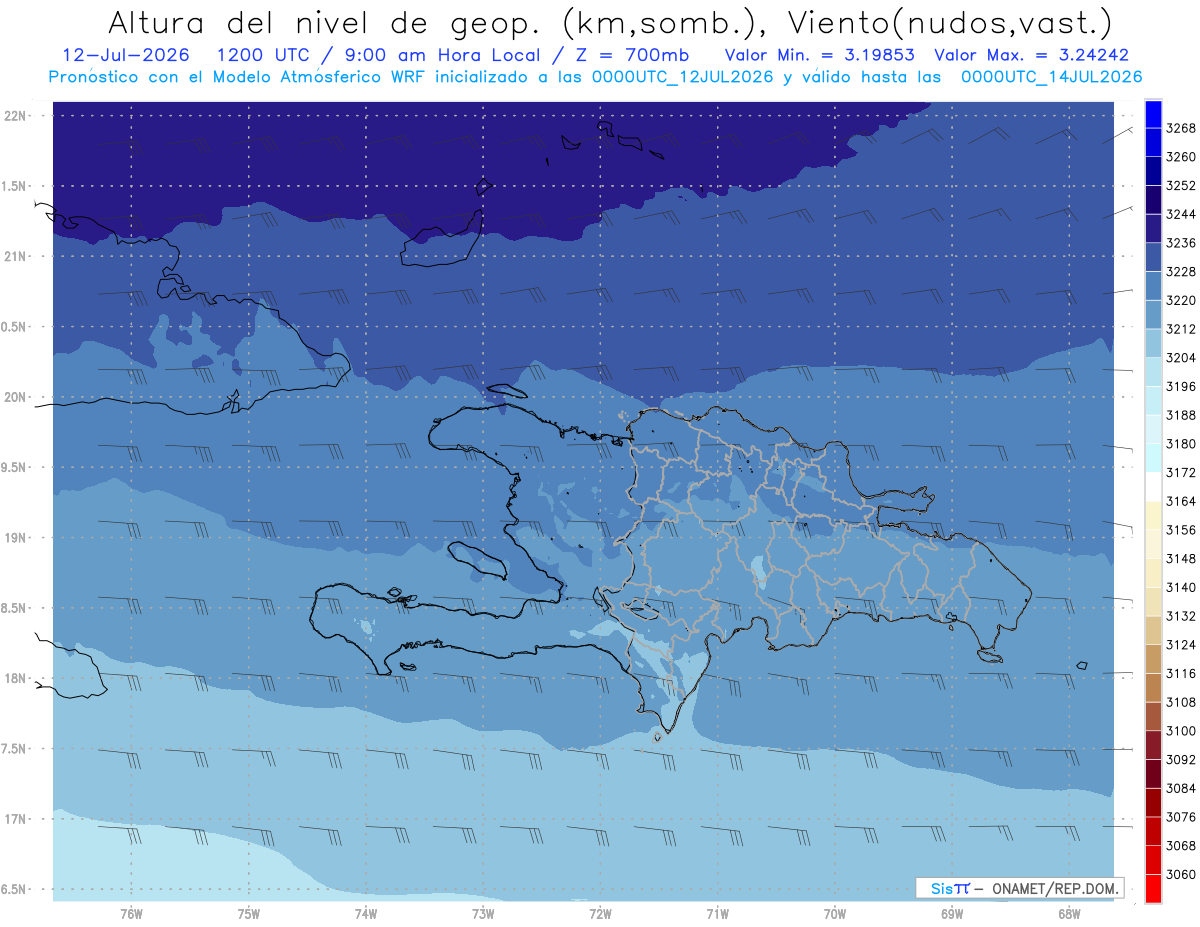Pick the legend swatch between 3164 and 3156
This screenshot has height=927, width=1200.
(x=1153, y=516)
